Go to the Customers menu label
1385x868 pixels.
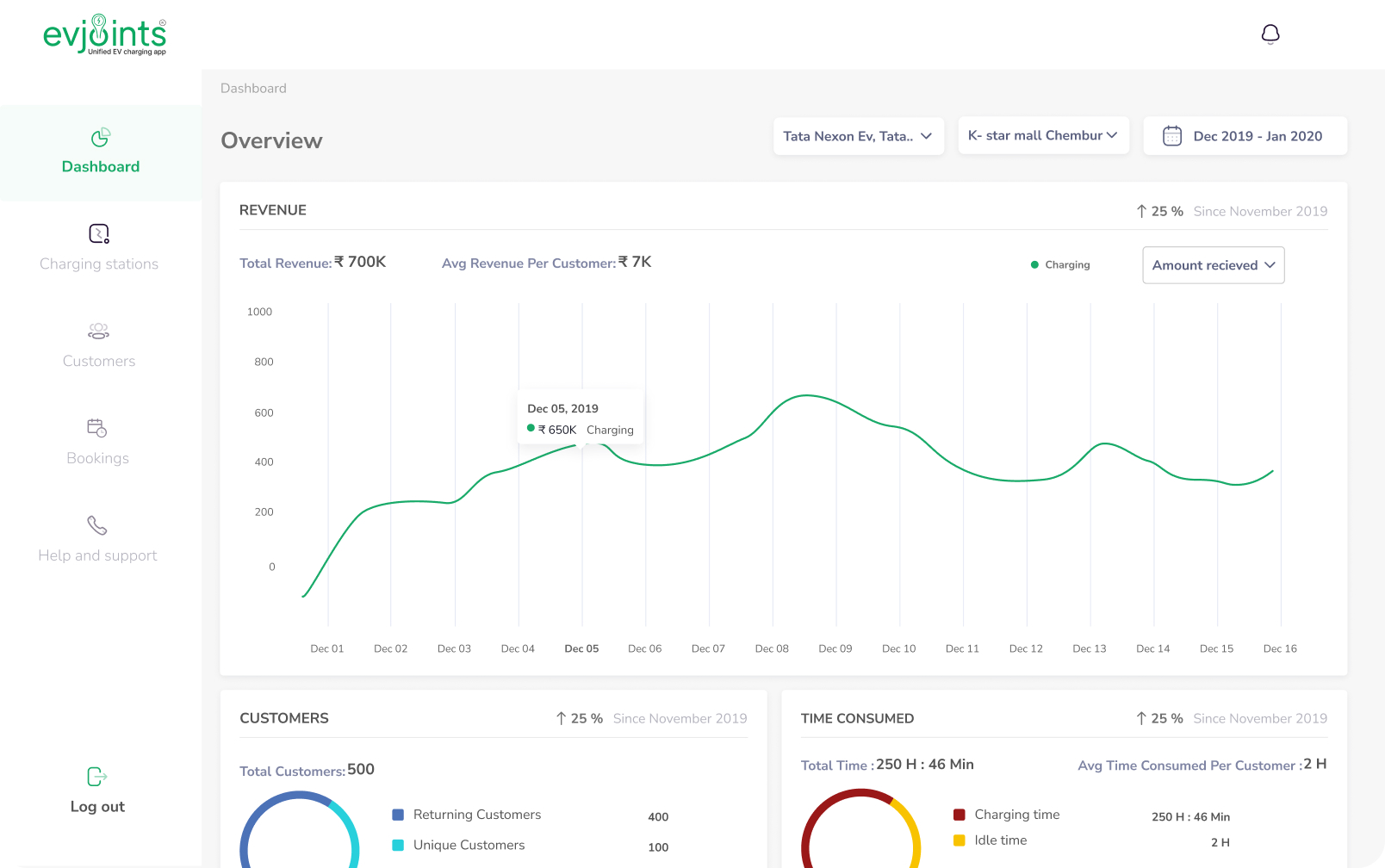point(99,362)
